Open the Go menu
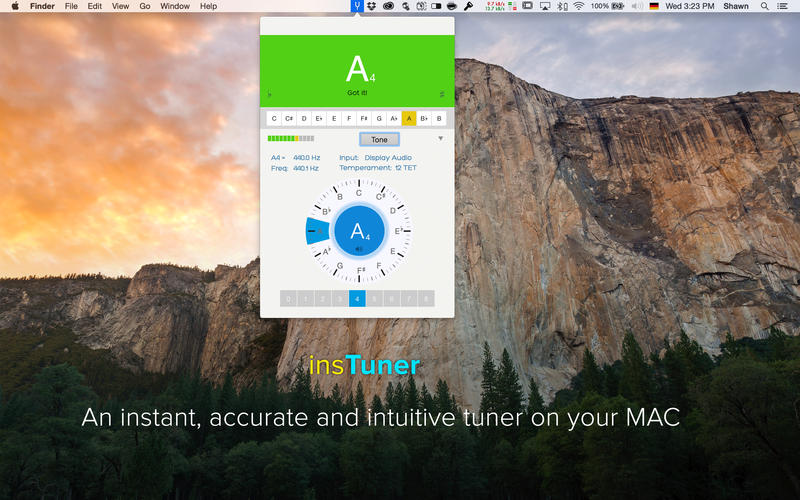This screenshot has height=500, width=800. click(x=145, y=6)
